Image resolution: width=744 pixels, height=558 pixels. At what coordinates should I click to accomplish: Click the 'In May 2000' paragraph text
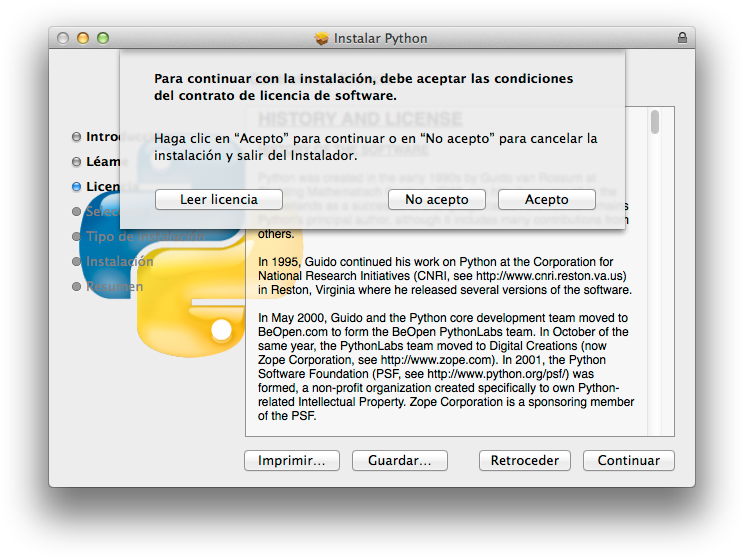446,367
